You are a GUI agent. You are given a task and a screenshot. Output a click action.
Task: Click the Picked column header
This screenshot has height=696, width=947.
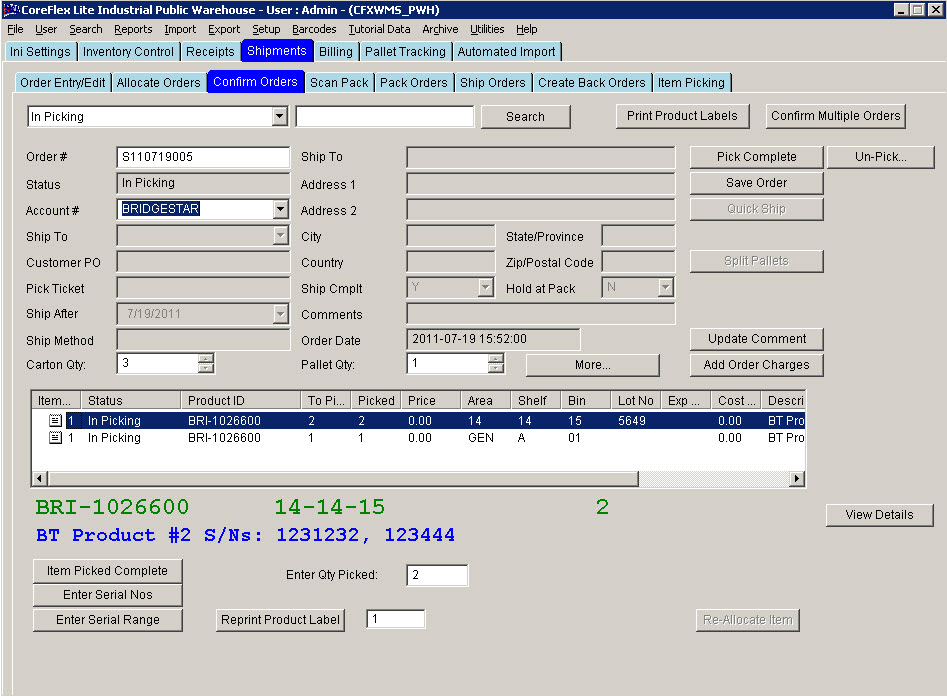pos(376,401)
